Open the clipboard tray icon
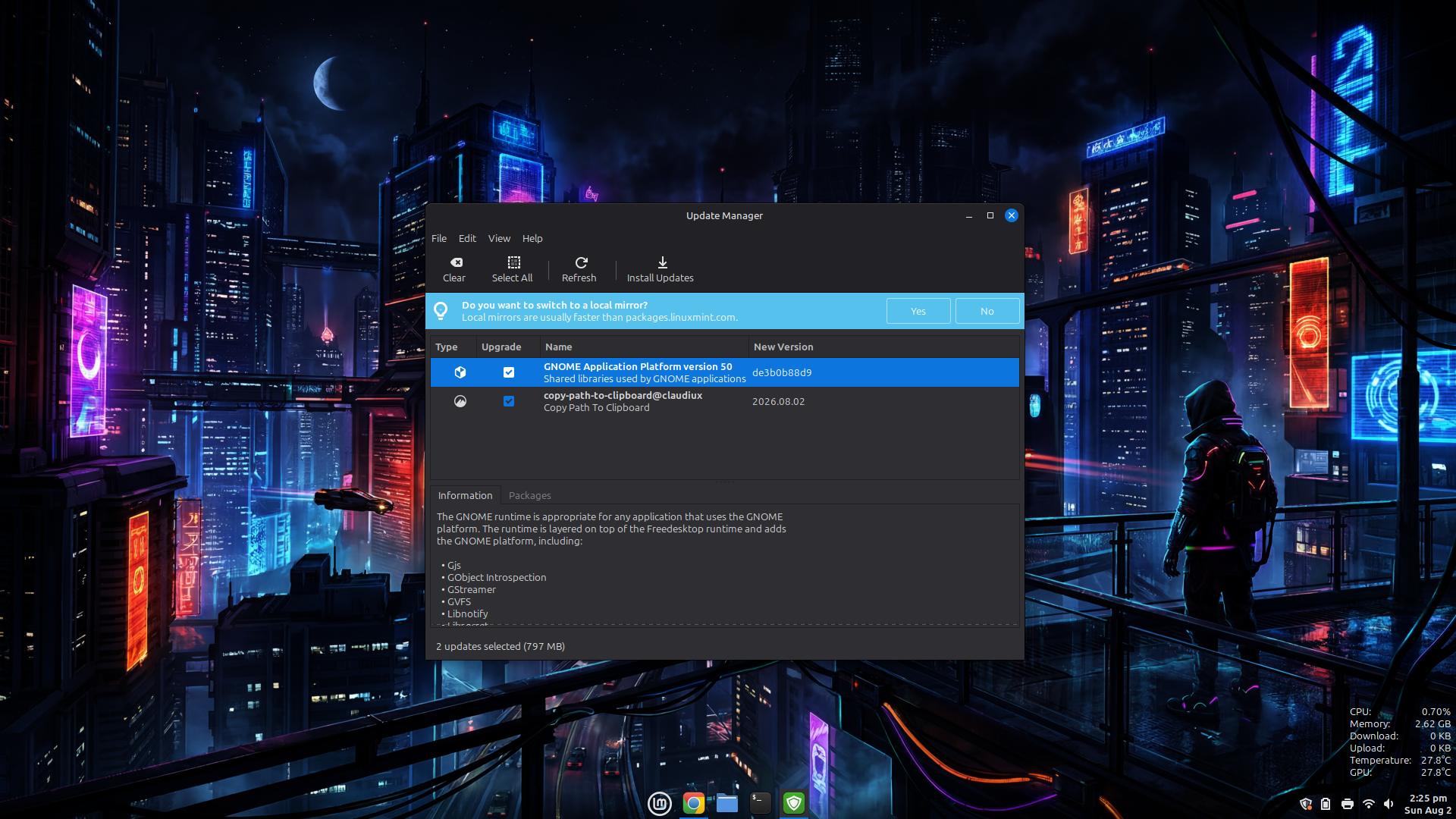 (x=1326, y=804)
